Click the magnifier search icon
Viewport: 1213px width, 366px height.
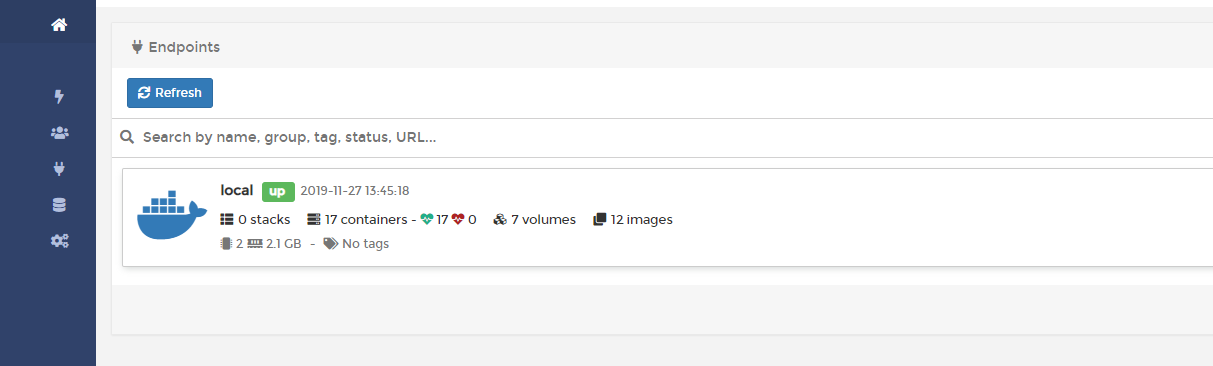[x=127, y=137]
